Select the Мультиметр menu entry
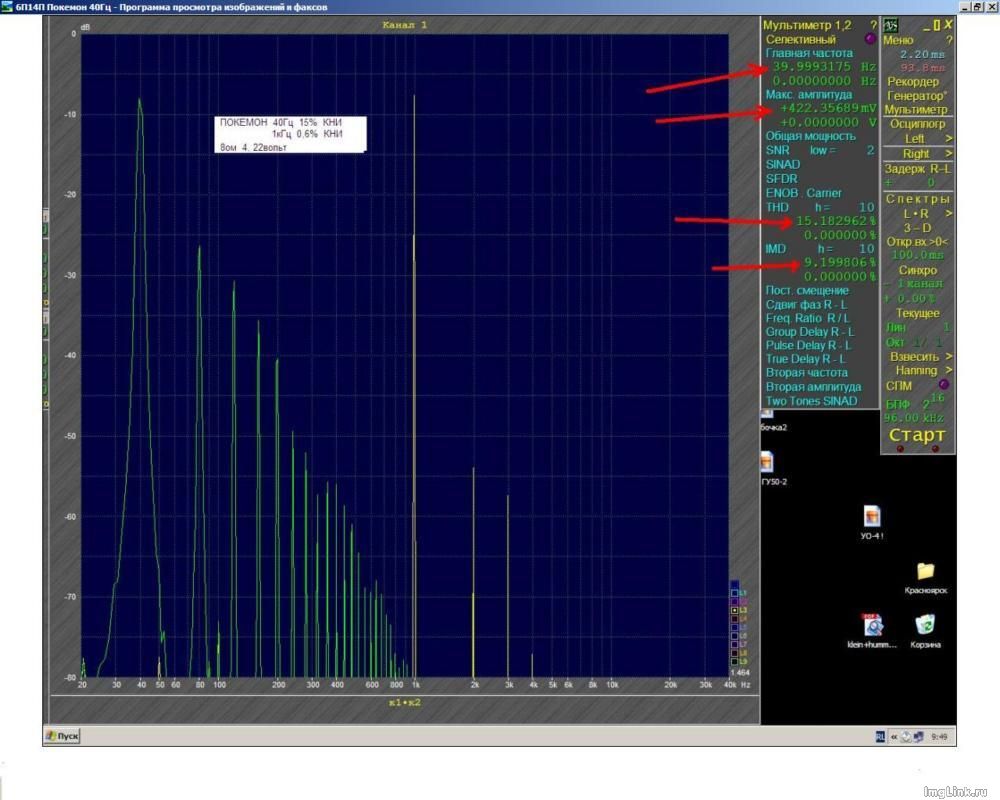1000x800 pixels. tap(916, 110)
